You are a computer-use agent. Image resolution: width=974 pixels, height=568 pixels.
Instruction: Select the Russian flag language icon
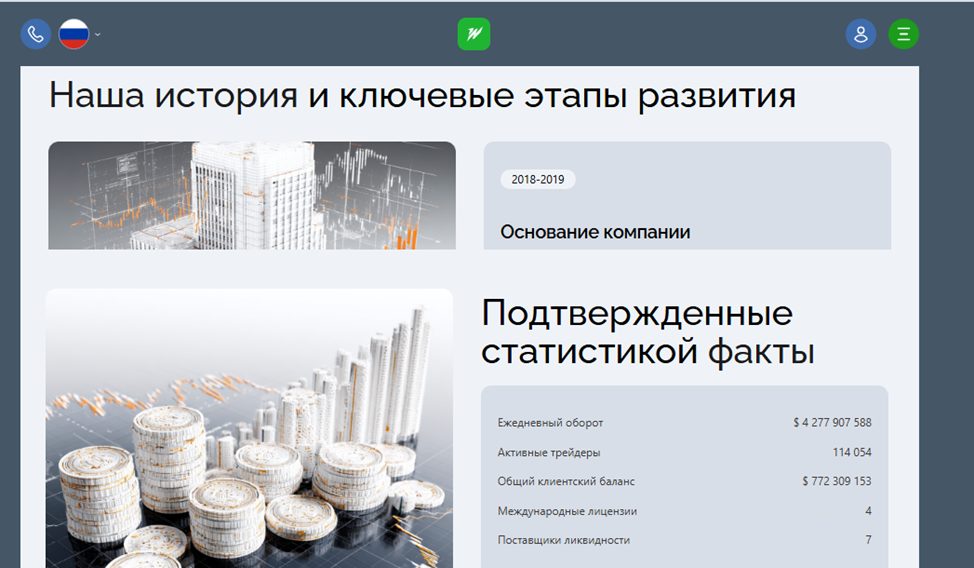coord(74,34)
